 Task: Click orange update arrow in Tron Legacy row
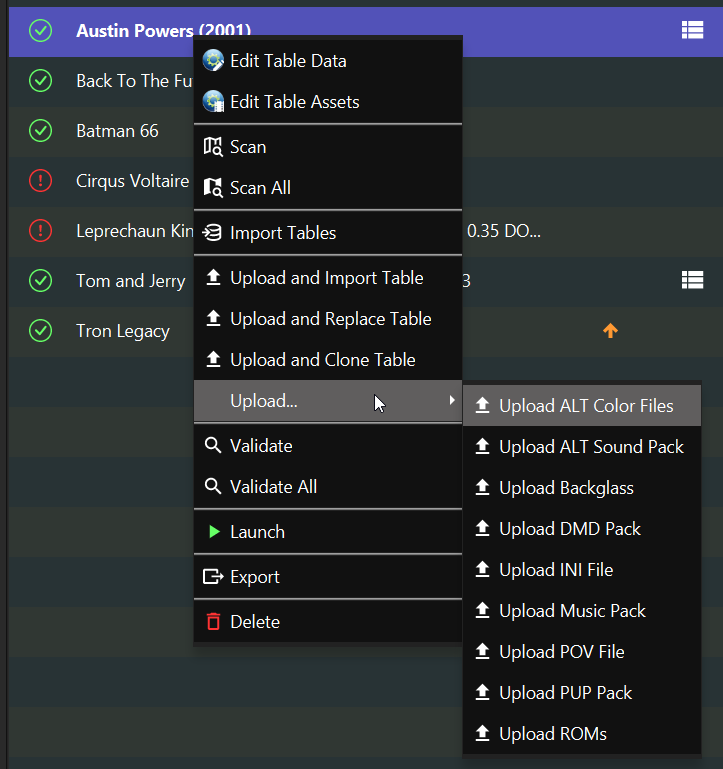pos(610,331)
